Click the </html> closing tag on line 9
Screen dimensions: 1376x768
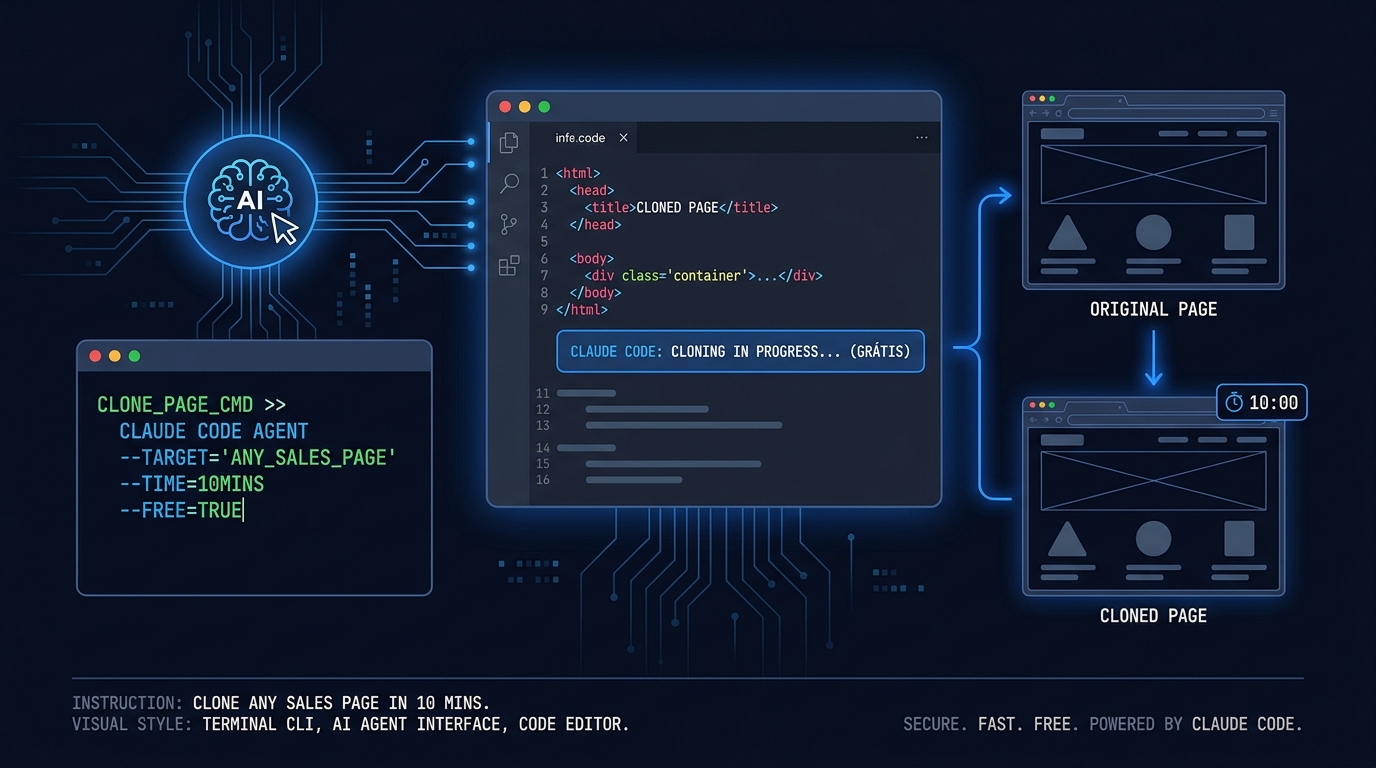582,309
